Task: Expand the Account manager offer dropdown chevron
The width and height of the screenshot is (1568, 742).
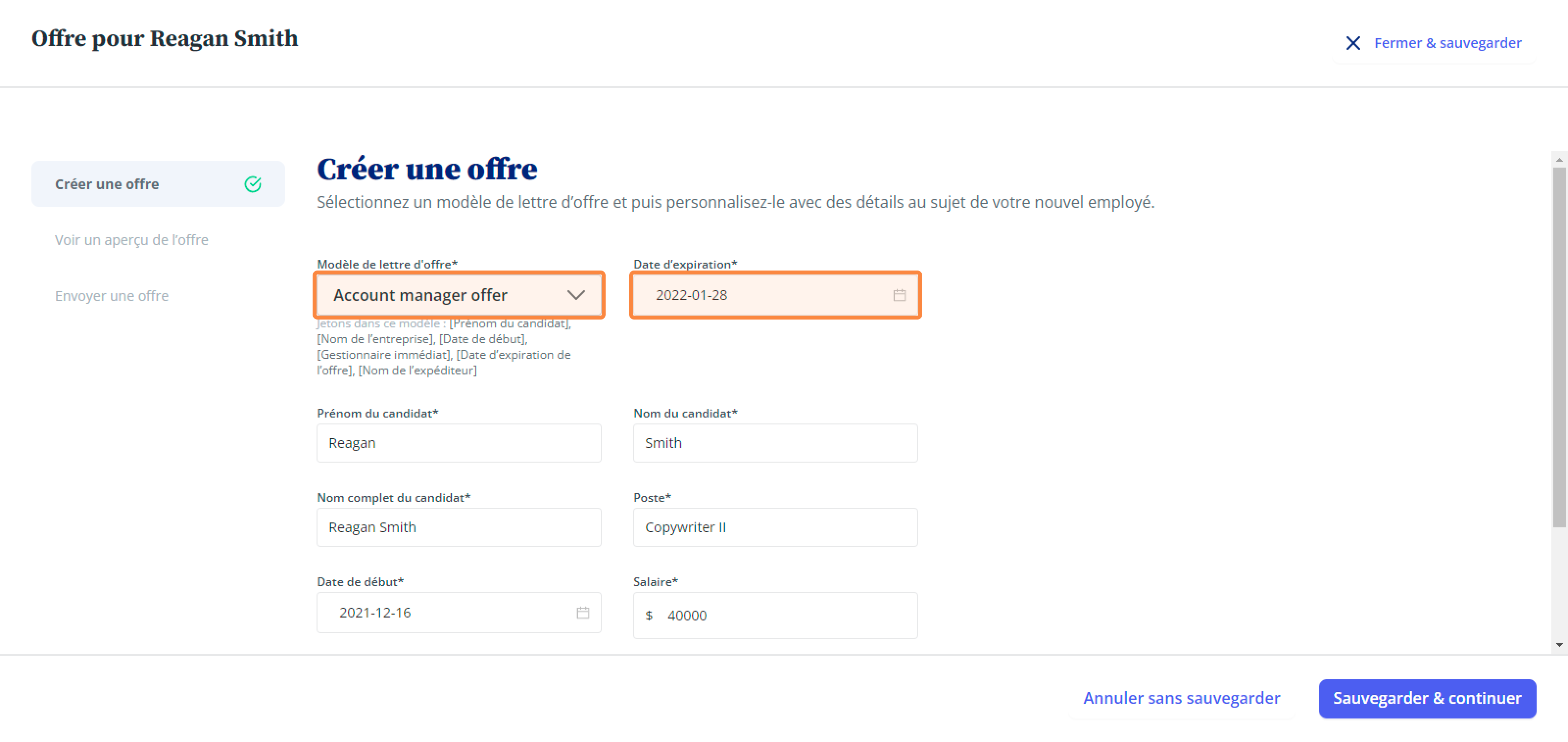Action: pyautogui.click(x=576, y=295)
